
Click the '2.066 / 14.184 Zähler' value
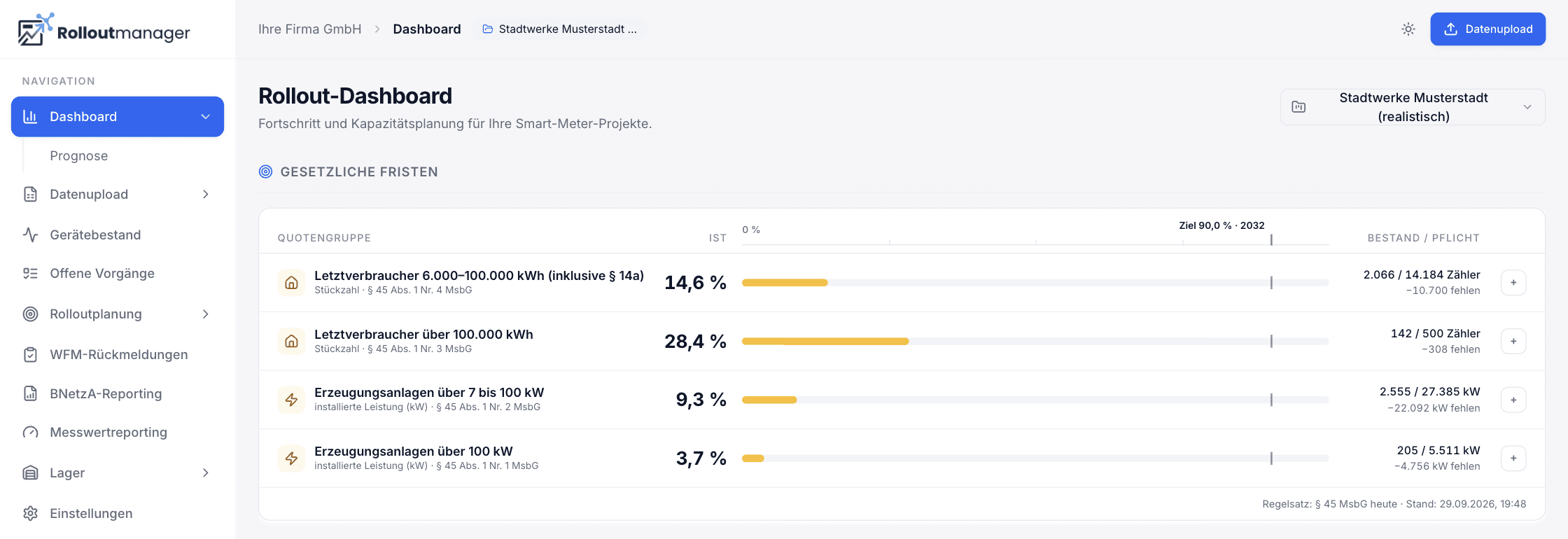tap(1422, 275)
